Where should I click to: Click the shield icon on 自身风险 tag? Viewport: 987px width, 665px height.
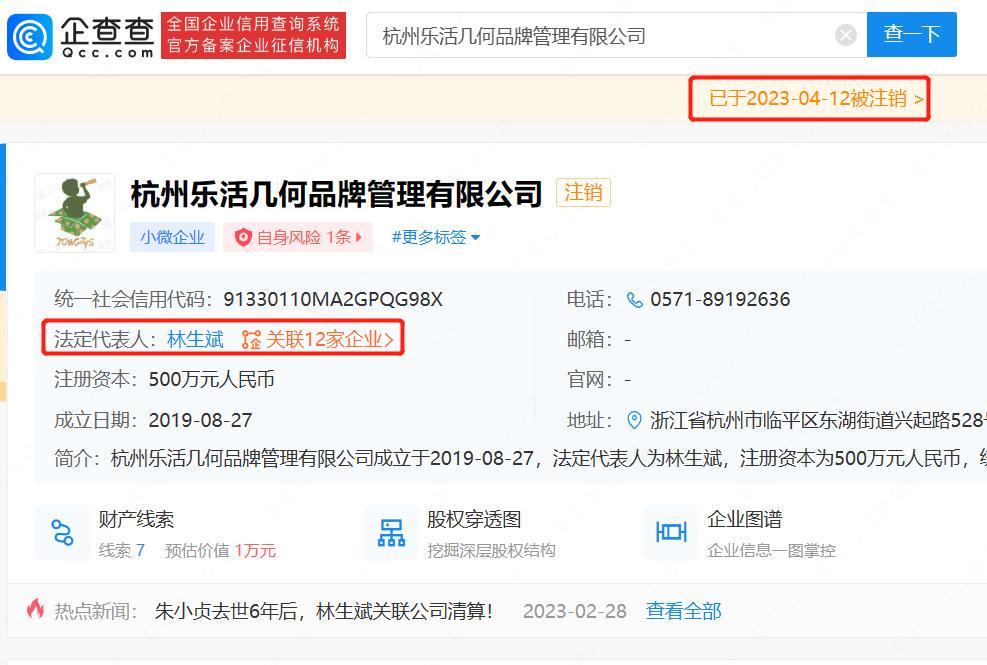(x=243, y=237)
